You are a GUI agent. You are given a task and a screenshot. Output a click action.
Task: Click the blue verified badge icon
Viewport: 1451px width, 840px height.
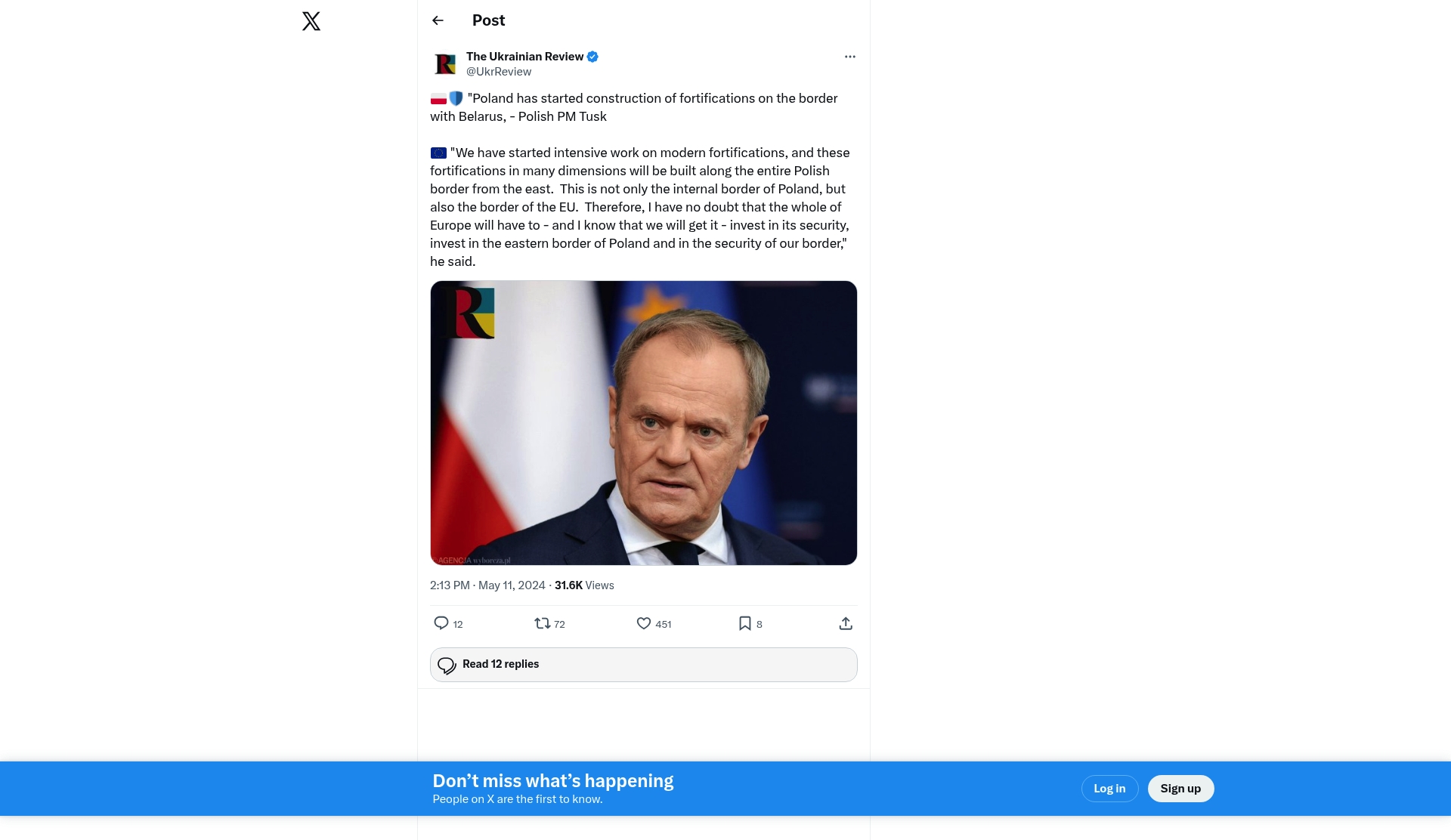point(592,57)
